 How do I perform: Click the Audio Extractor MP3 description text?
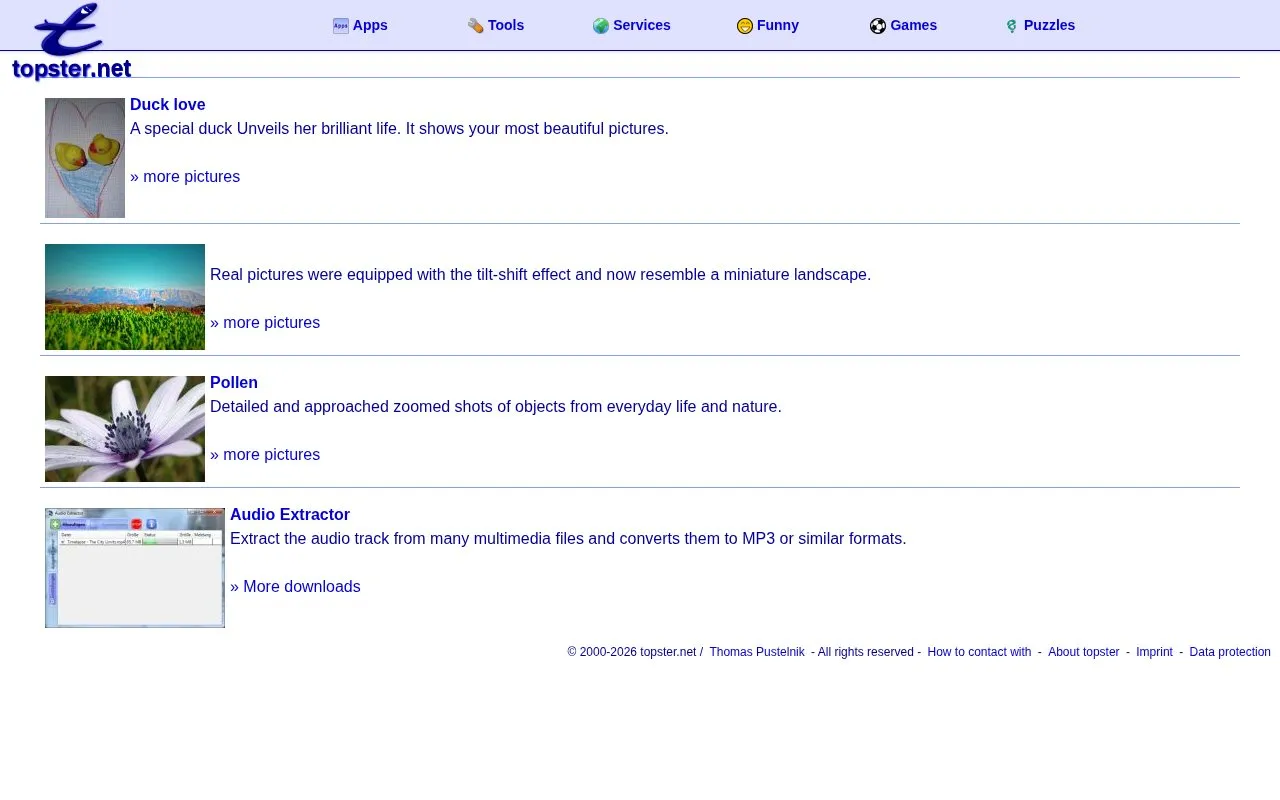tap(568, 538)
